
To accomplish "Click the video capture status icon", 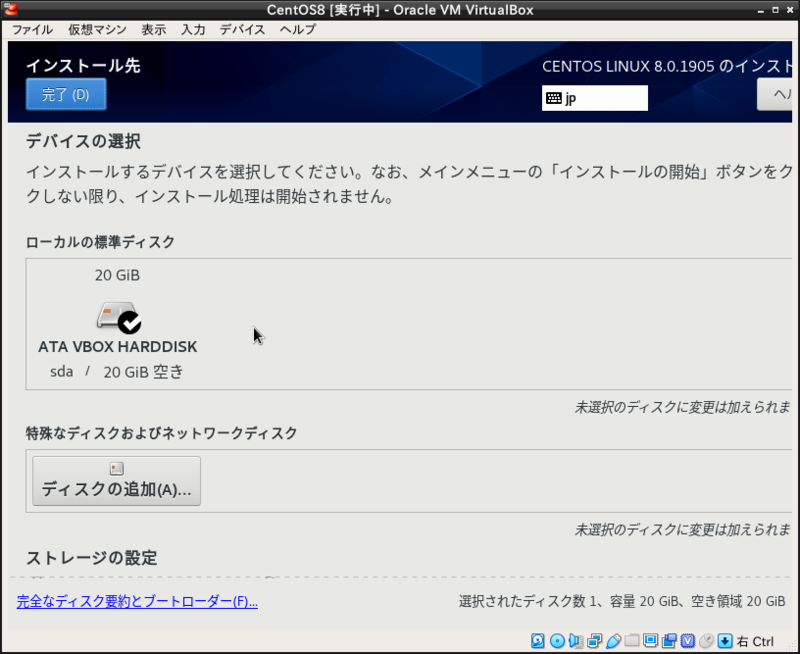I will pyautogui.click(x=669, y=641).
